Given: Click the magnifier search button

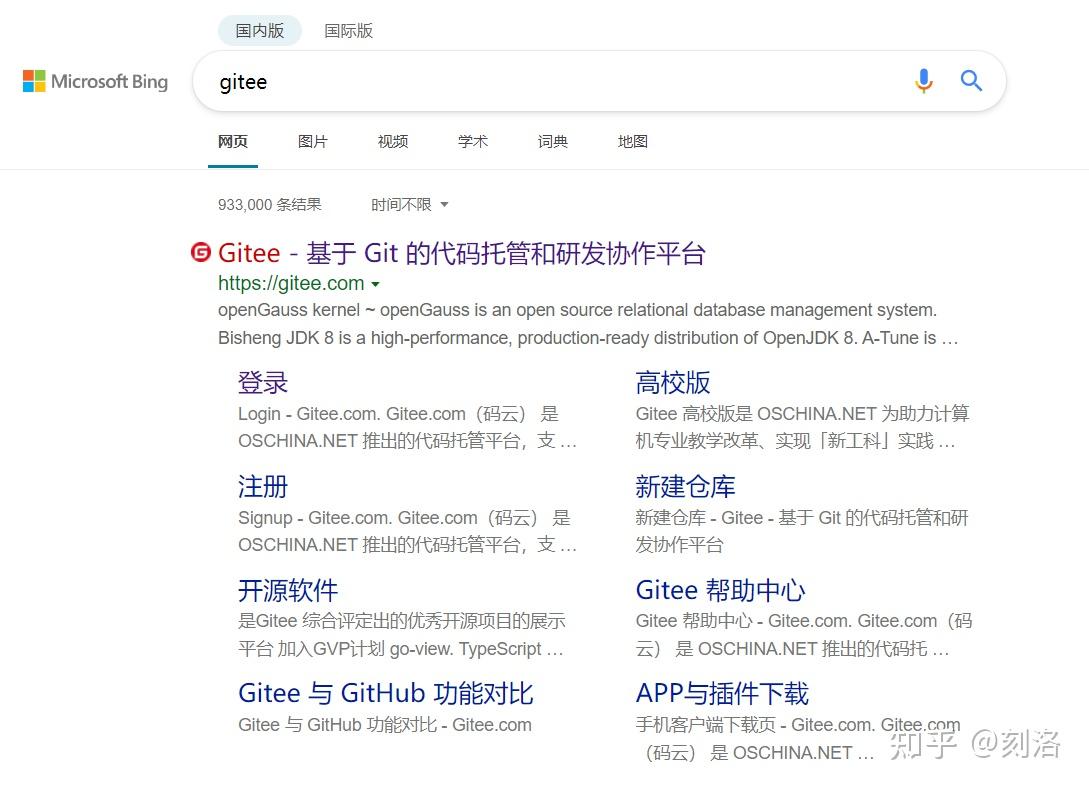Looking at the screenshot, I should pyautogui.click(x=971, y=81).
